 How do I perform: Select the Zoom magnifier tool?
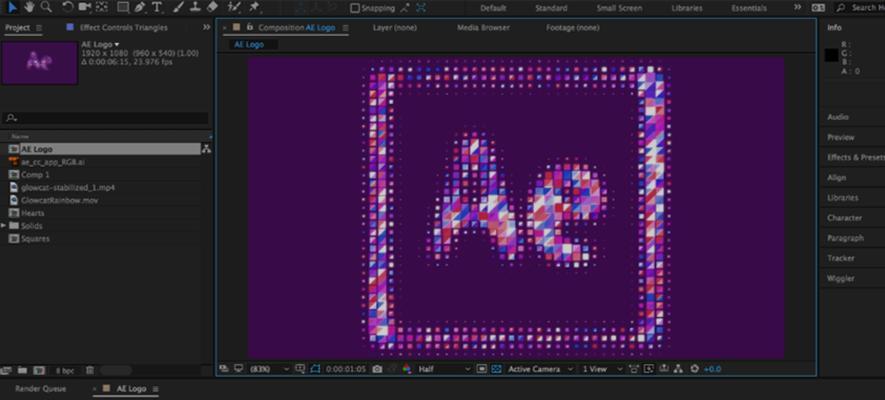[46, 7]
